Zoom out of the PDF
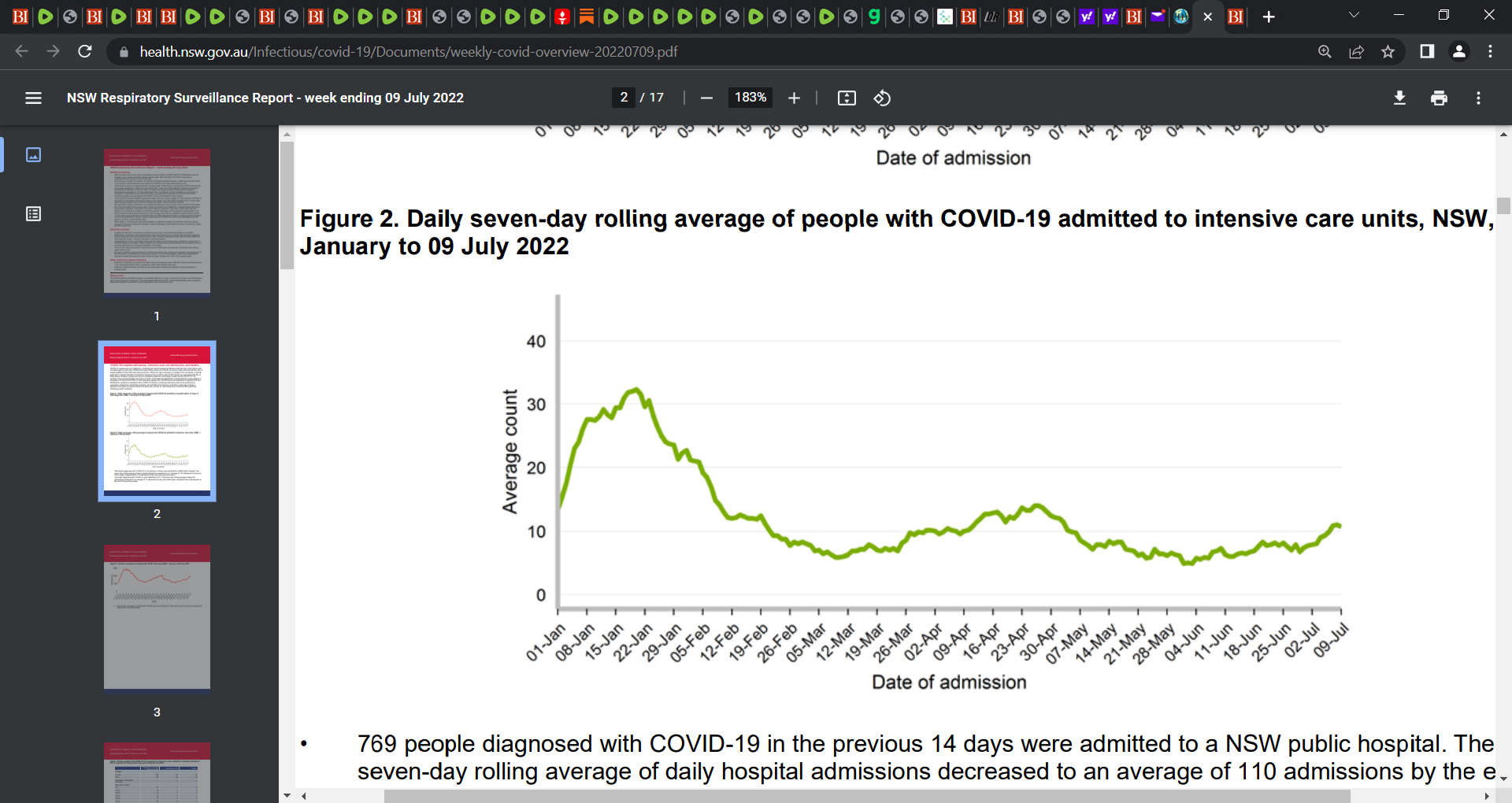Screen dimensions: 1512x803 [706, 98]
